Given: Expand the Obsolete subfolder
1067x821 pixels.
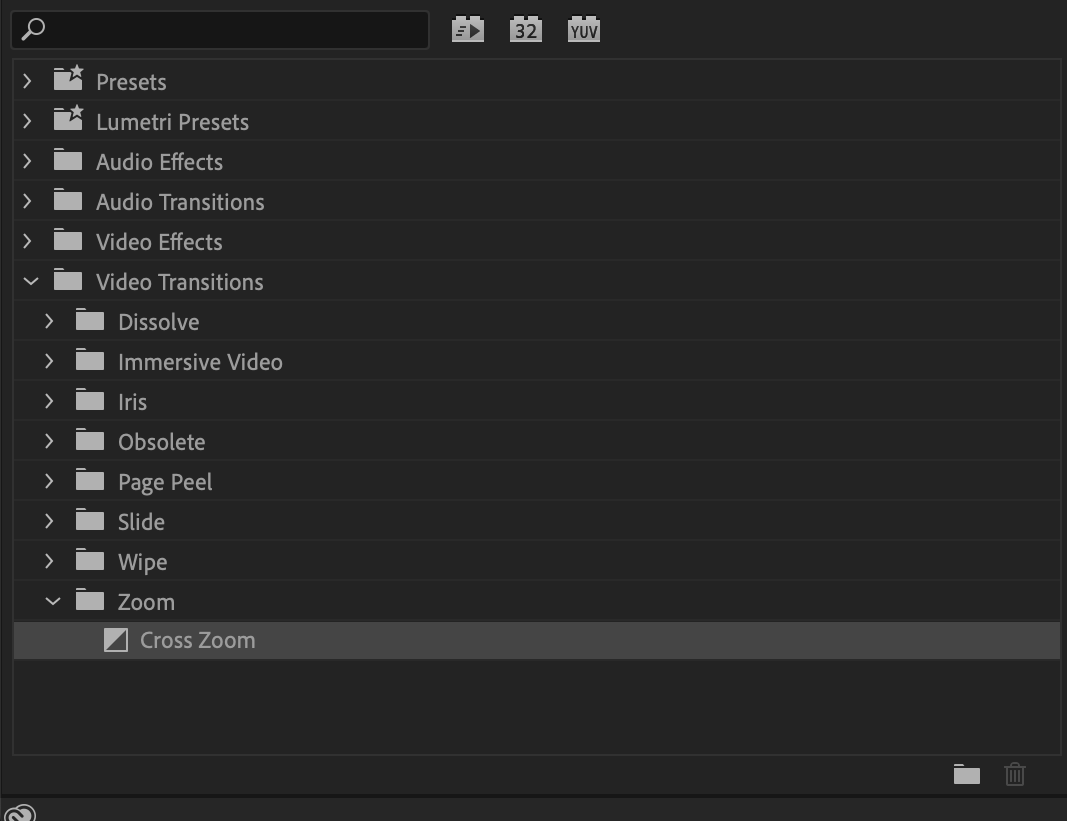Looking at the screenshot, I should pos(49,442).
